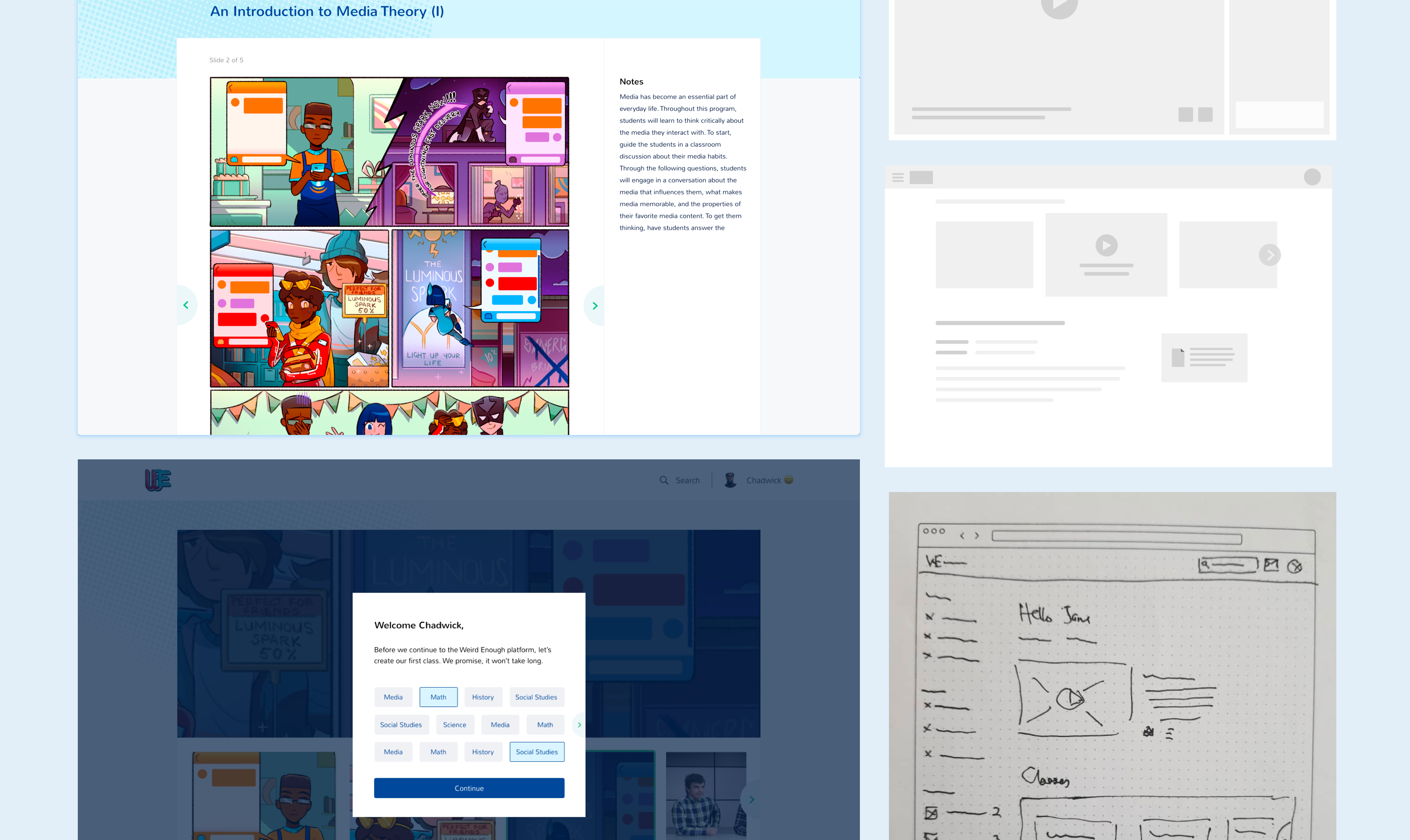Open search via the magnifier icon

pos(663,480)
